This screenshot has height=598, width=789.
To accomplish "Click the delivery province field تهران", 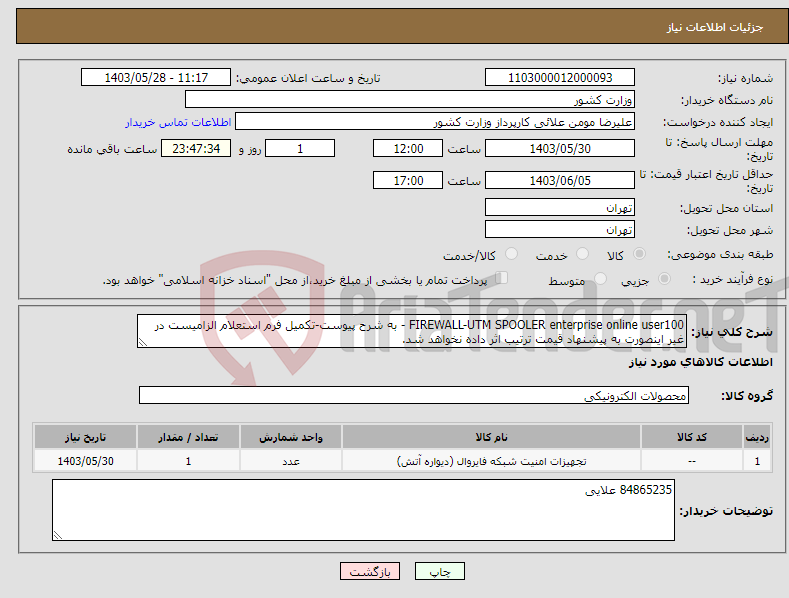I will coord(560,207).
